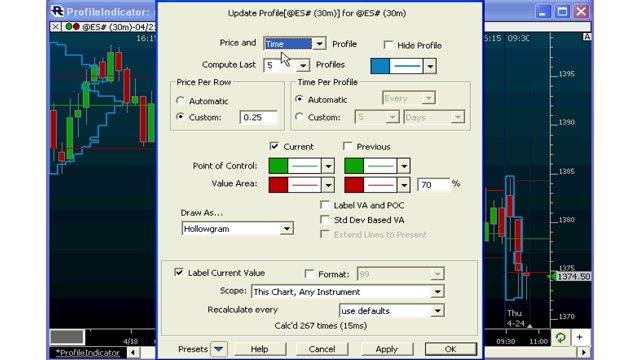
Task: Click scroll-left arrow next to ProfileIndicator tab
Action: click(x=133, y=352)
